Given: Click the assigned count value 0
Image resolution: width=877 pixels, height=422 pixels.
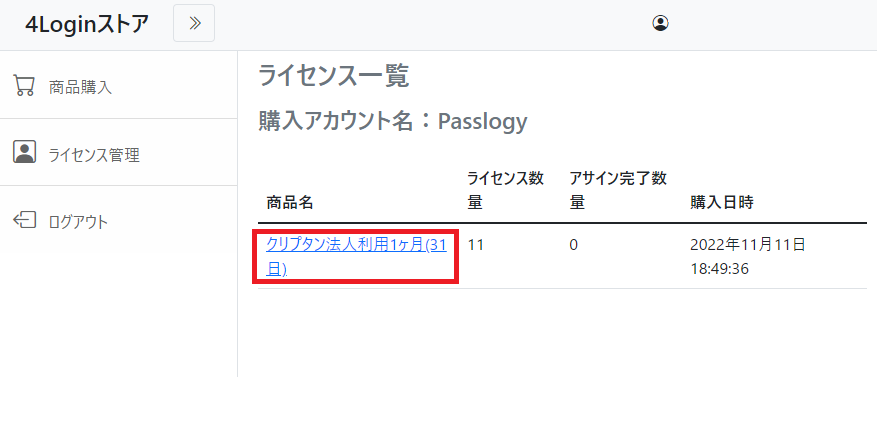Looking at the screenshot, I should 574,244.
